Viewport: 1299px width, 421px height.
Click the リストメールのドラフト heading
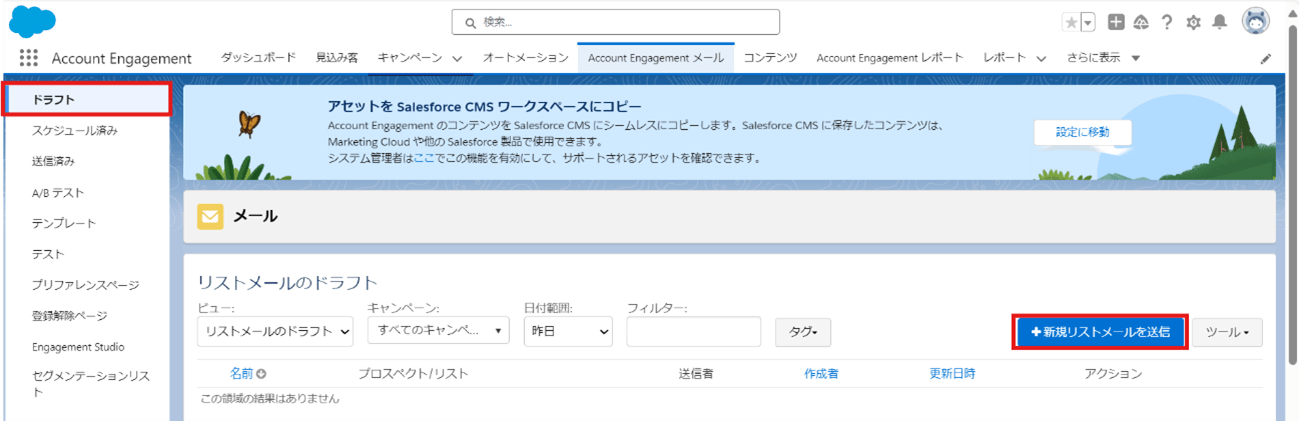click(x=288, y=282)
